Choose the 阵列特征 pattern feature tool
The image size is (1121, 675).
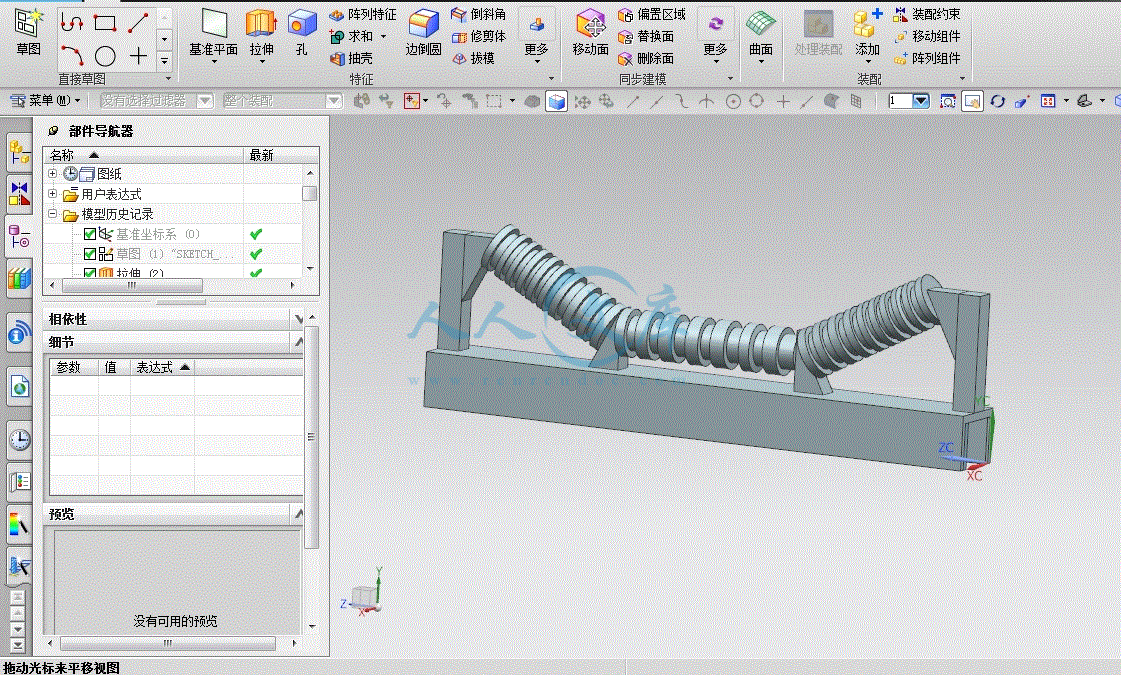pyautogui.click(x=363, y=14)
